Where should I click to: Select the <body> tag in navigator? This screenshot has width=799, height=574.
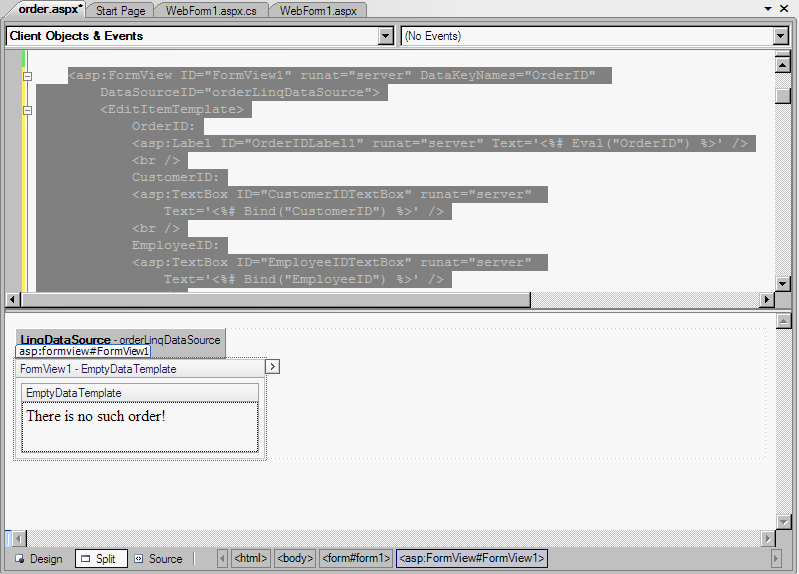pyautogui.click(x=295, y=558)
